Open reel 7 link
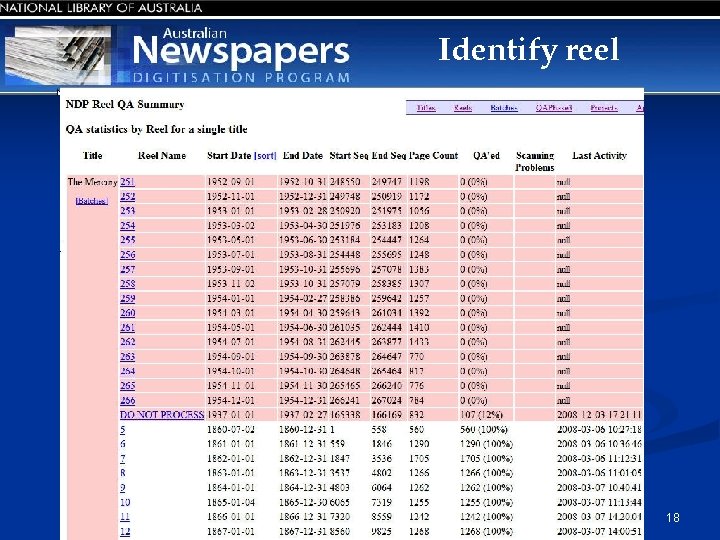720x540 pixels. (x=123, y=459)
